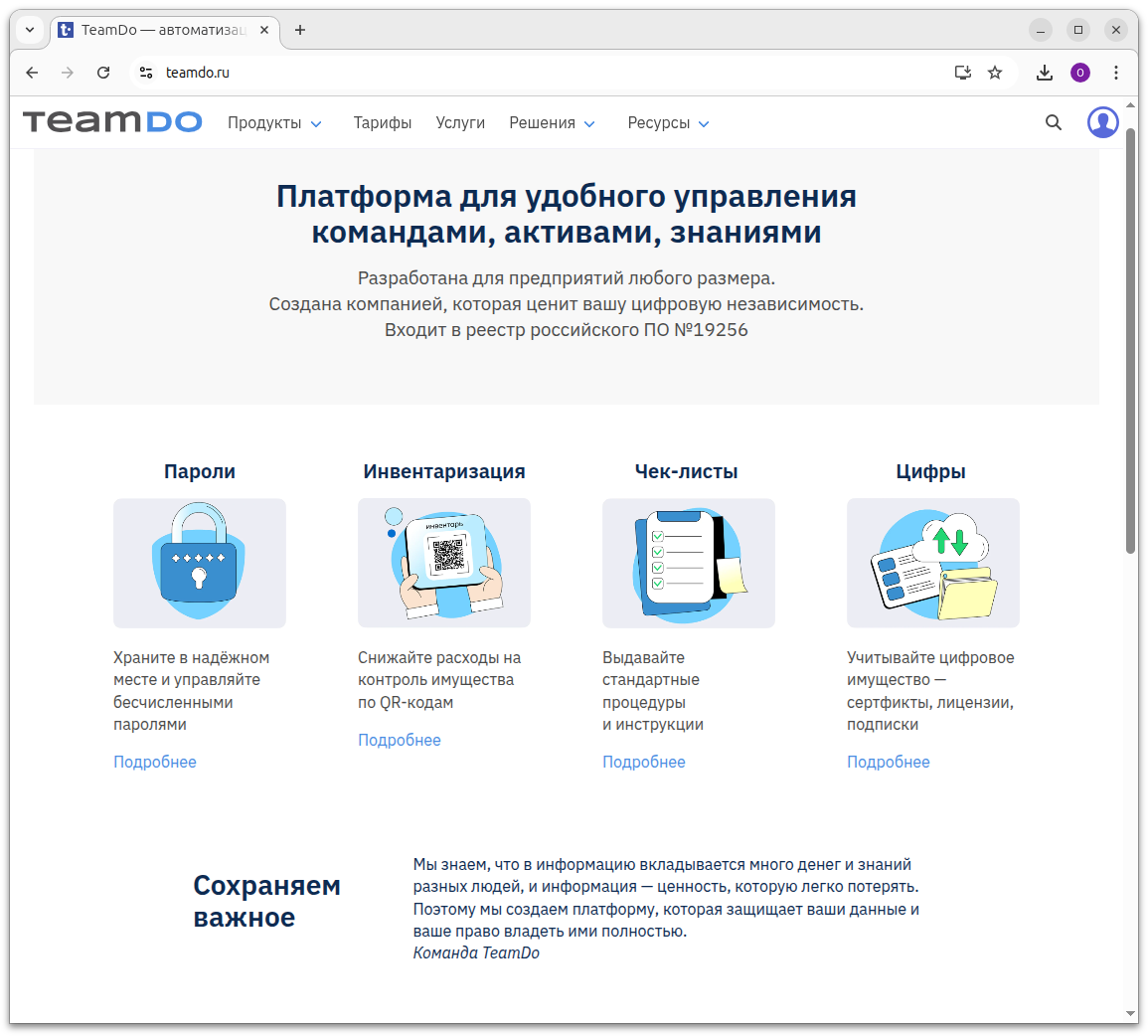Bookmark this page with star icon
This screenshot has width=1148, height=1036.
tap(994, 73)
